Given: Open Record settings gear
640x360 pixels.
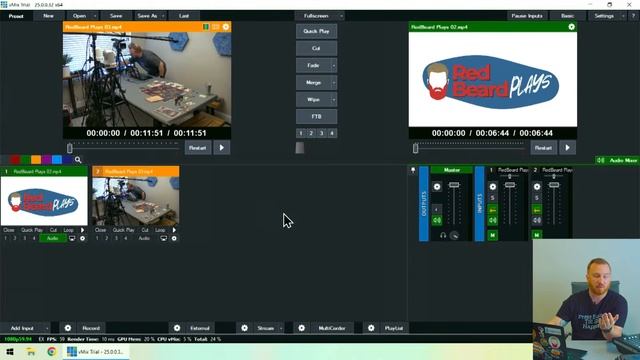Looking at the screenshot, I should click(68, 328).
